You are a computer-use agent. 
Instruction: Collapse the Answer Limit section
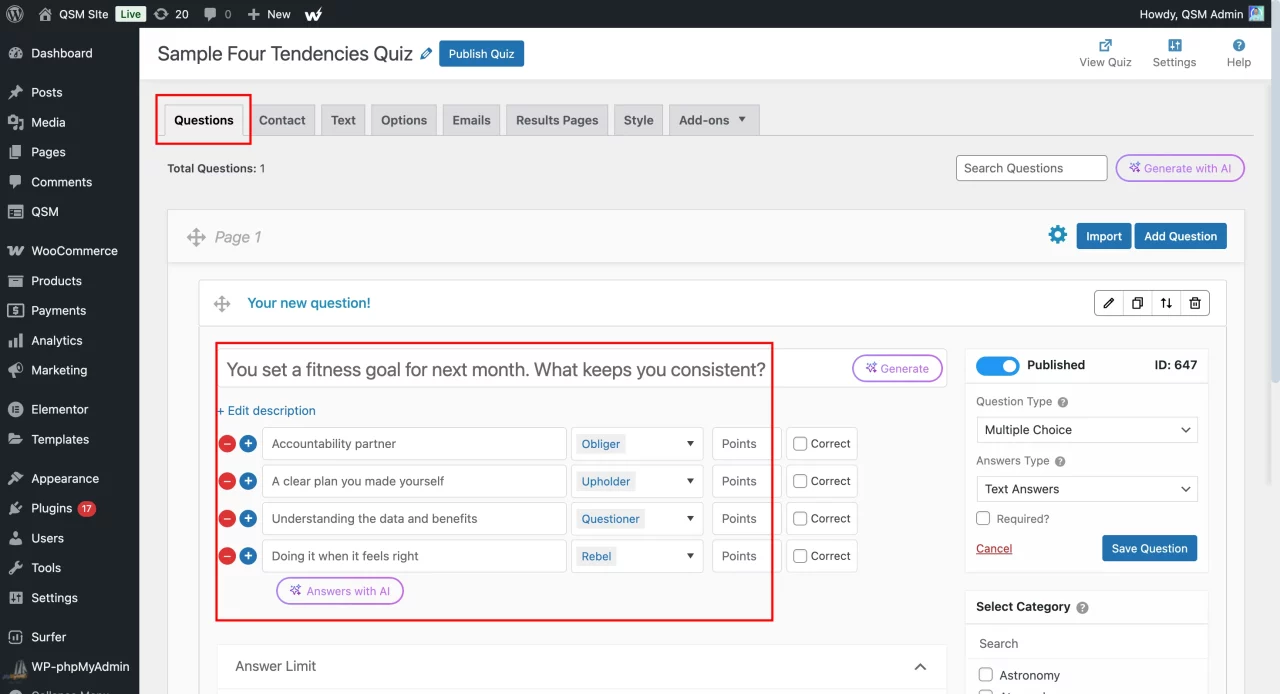[920, 667]
